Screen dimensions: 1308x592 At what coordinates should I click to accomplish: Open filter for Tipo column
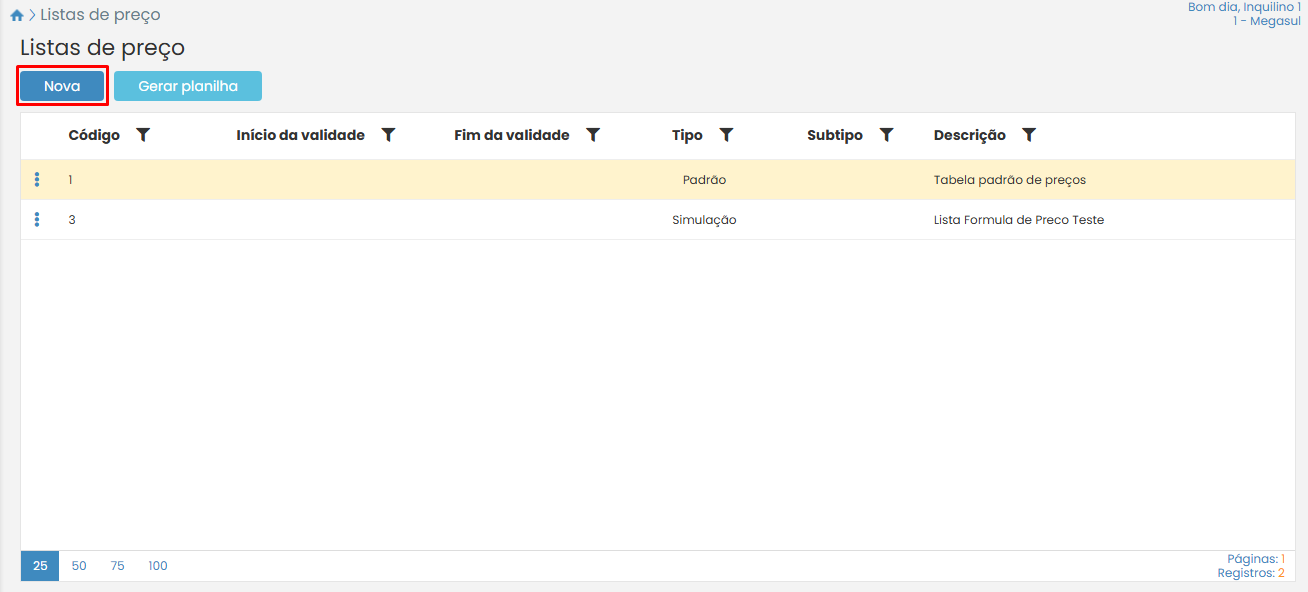[727, 135]
